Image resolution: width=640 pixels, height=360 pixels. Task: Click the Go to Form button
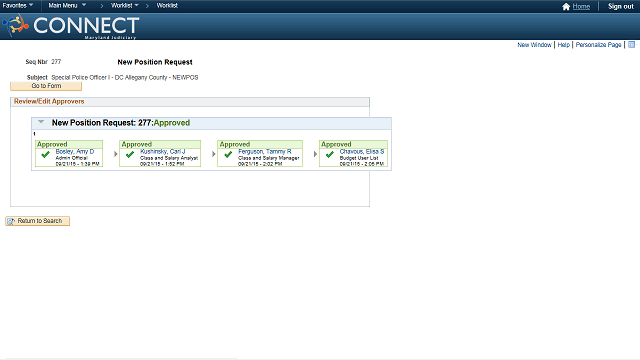(x=46, y=86)
